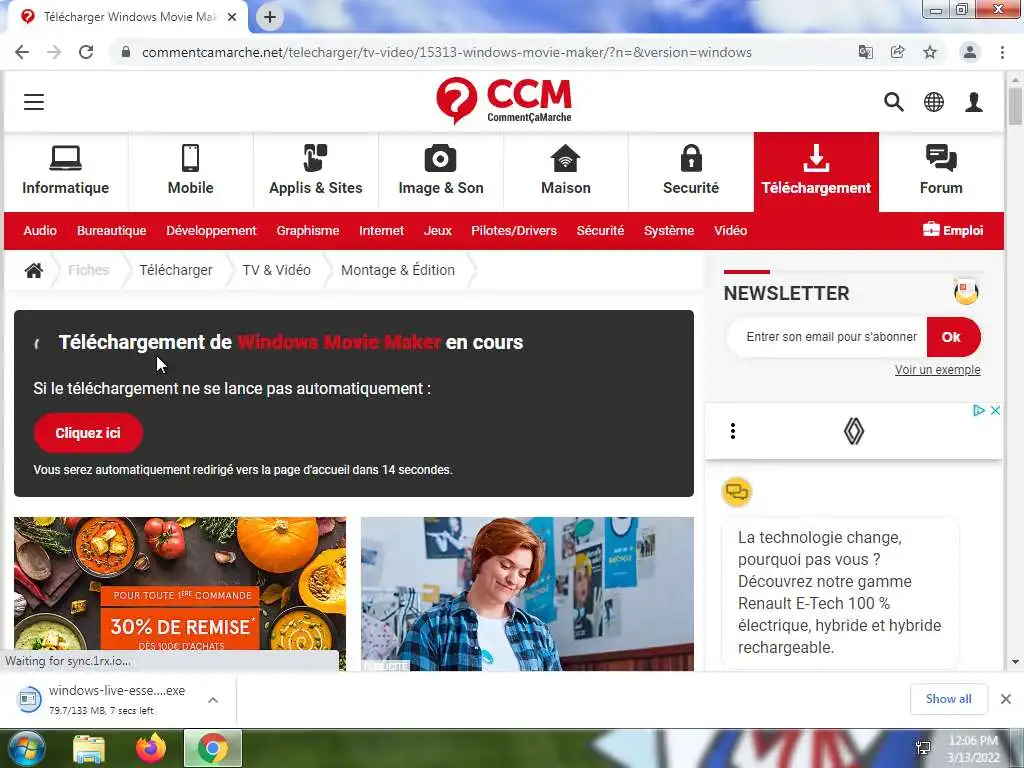The image size is (1024, 768).
Task: Close the Télécharger Windows Movie Maker tab
Action: (x=232, y=17)
